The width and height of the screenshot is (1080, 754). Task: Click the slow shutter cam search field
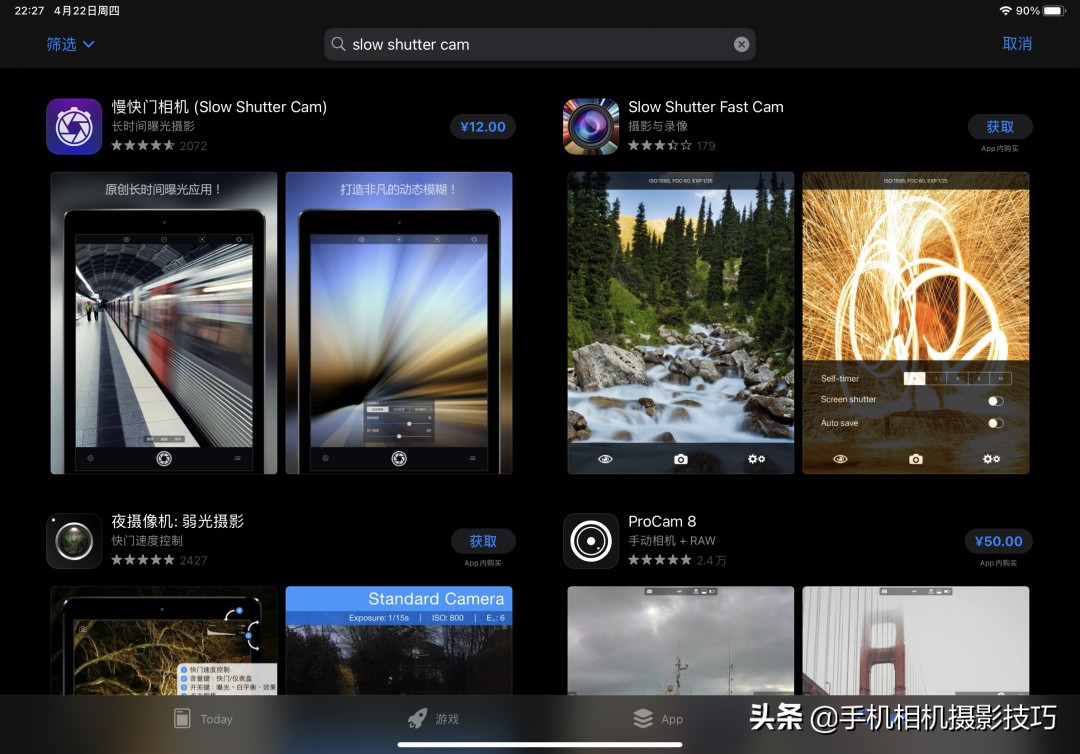539,44
